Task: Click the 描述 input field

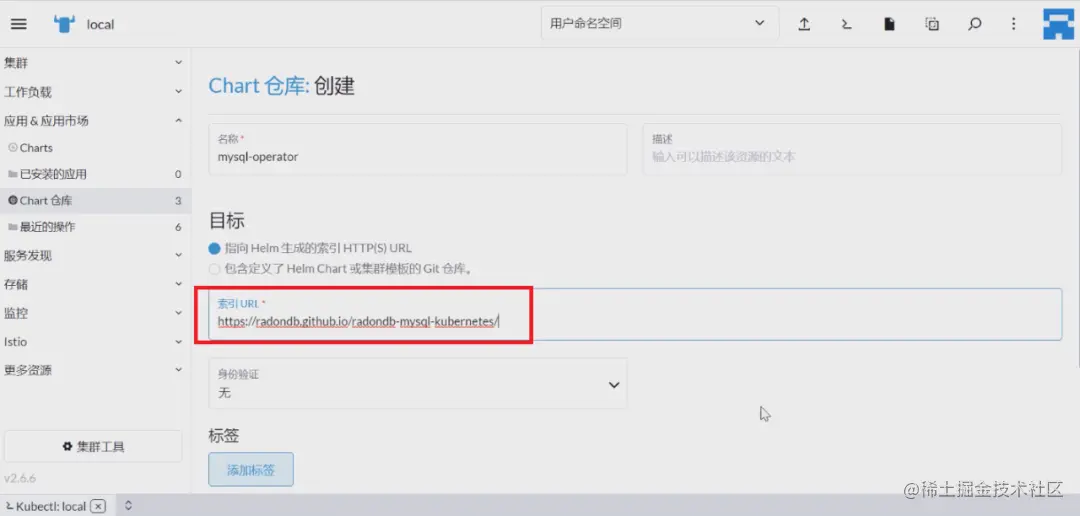Action: click(x=852, y=149)
